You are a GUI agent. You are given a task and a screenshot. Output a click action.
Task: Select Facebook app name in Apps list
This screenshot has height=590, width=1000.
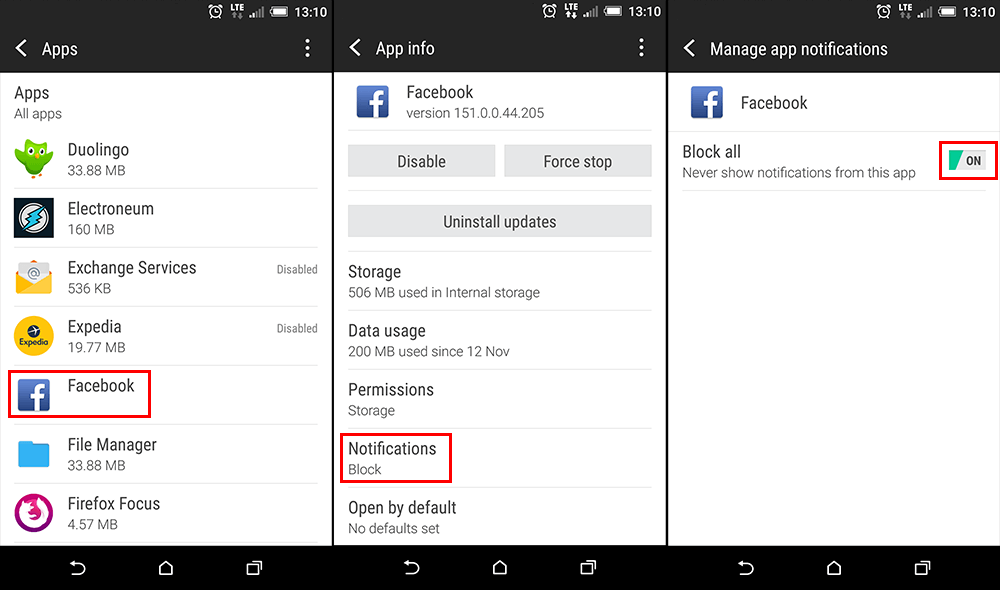(101, 385)
